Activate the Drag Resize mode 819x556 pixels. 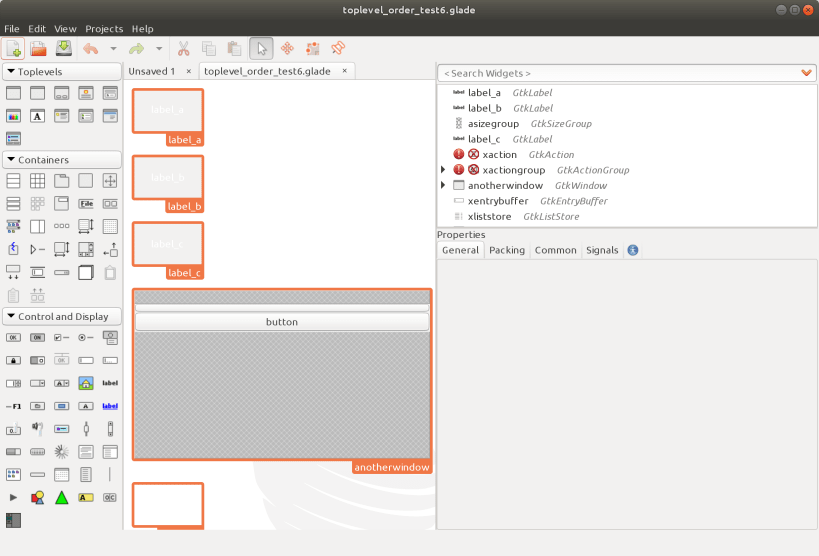[x=287, y=49]
